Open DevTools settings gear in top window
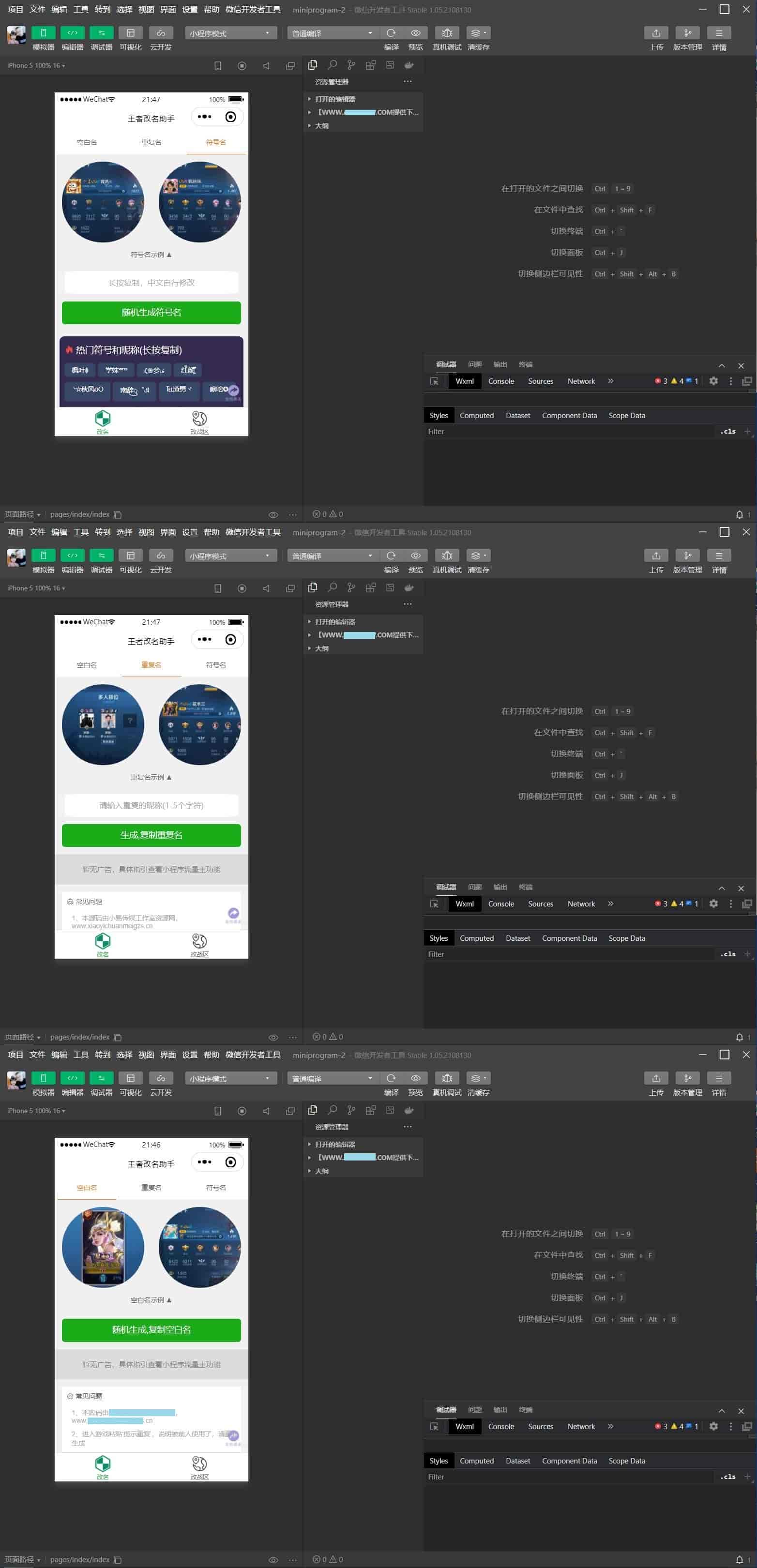 click(x=714, y=381)
